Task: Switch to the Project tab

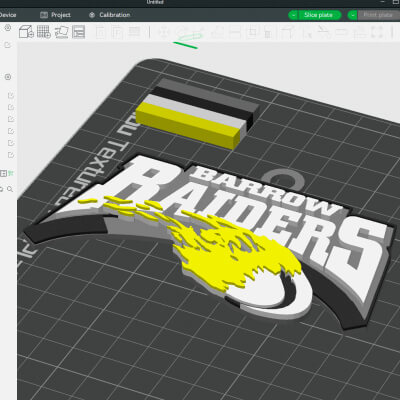Action: point(55,15)
